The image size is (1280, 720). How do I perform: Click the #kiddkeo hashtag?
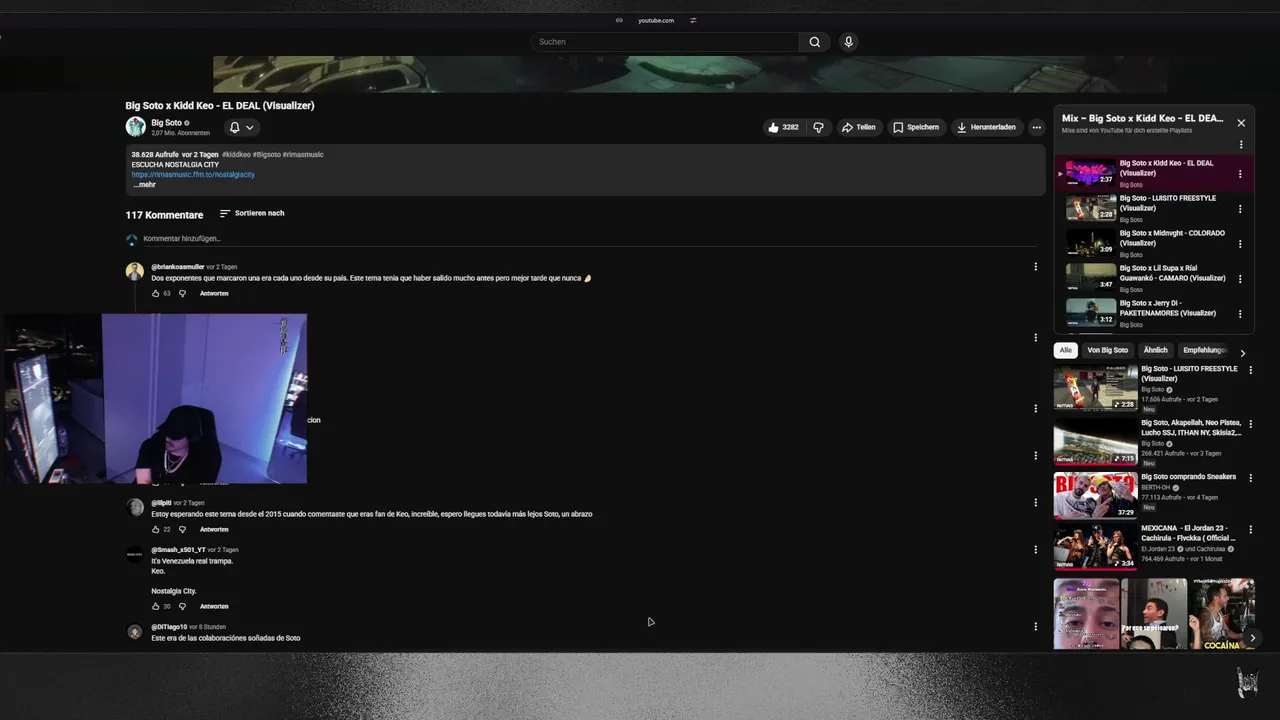236,155
